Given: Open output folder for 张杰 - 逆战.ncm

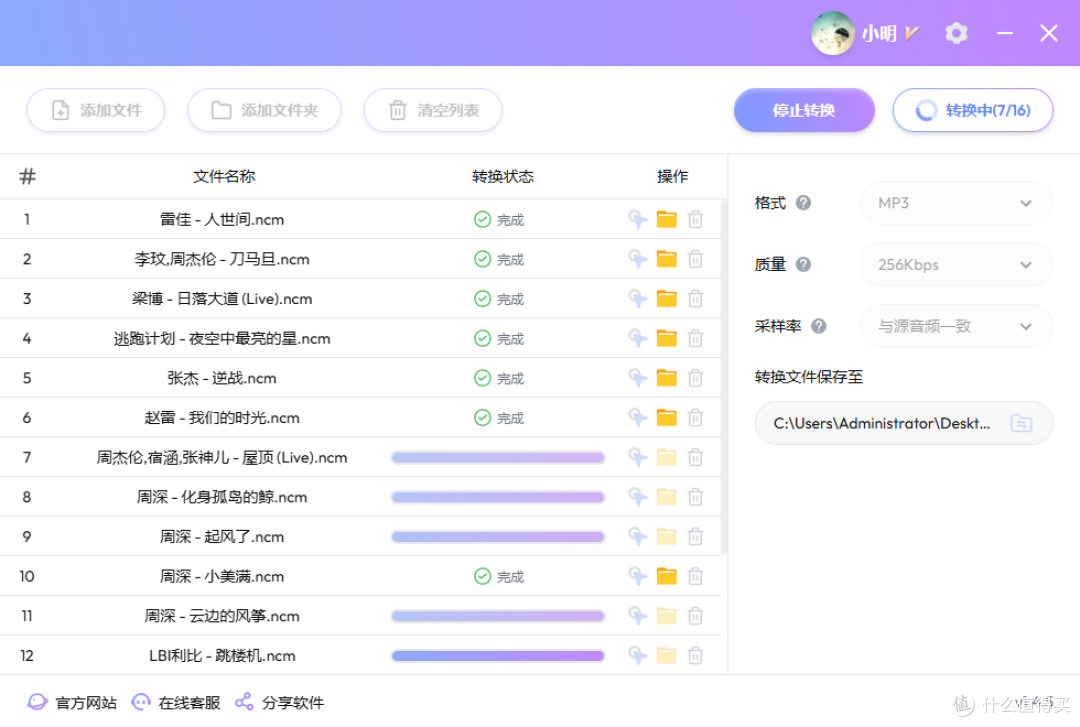Looking at the screenshot, I should pyautogui.click(x=666, y=378).
